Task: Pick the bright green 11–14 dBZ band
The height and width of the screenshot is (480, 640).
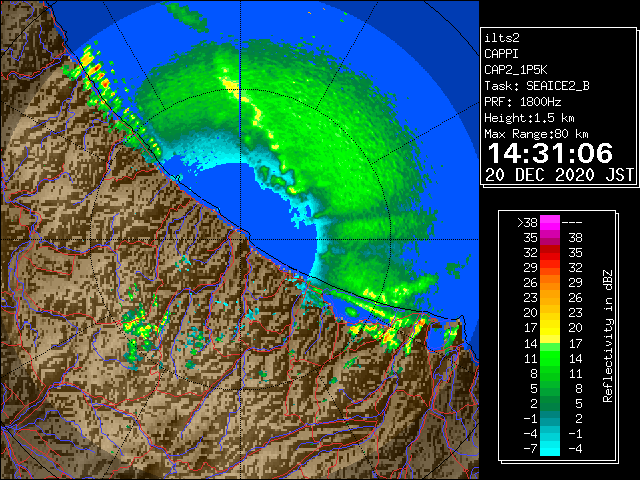Action: pos(550,358)
